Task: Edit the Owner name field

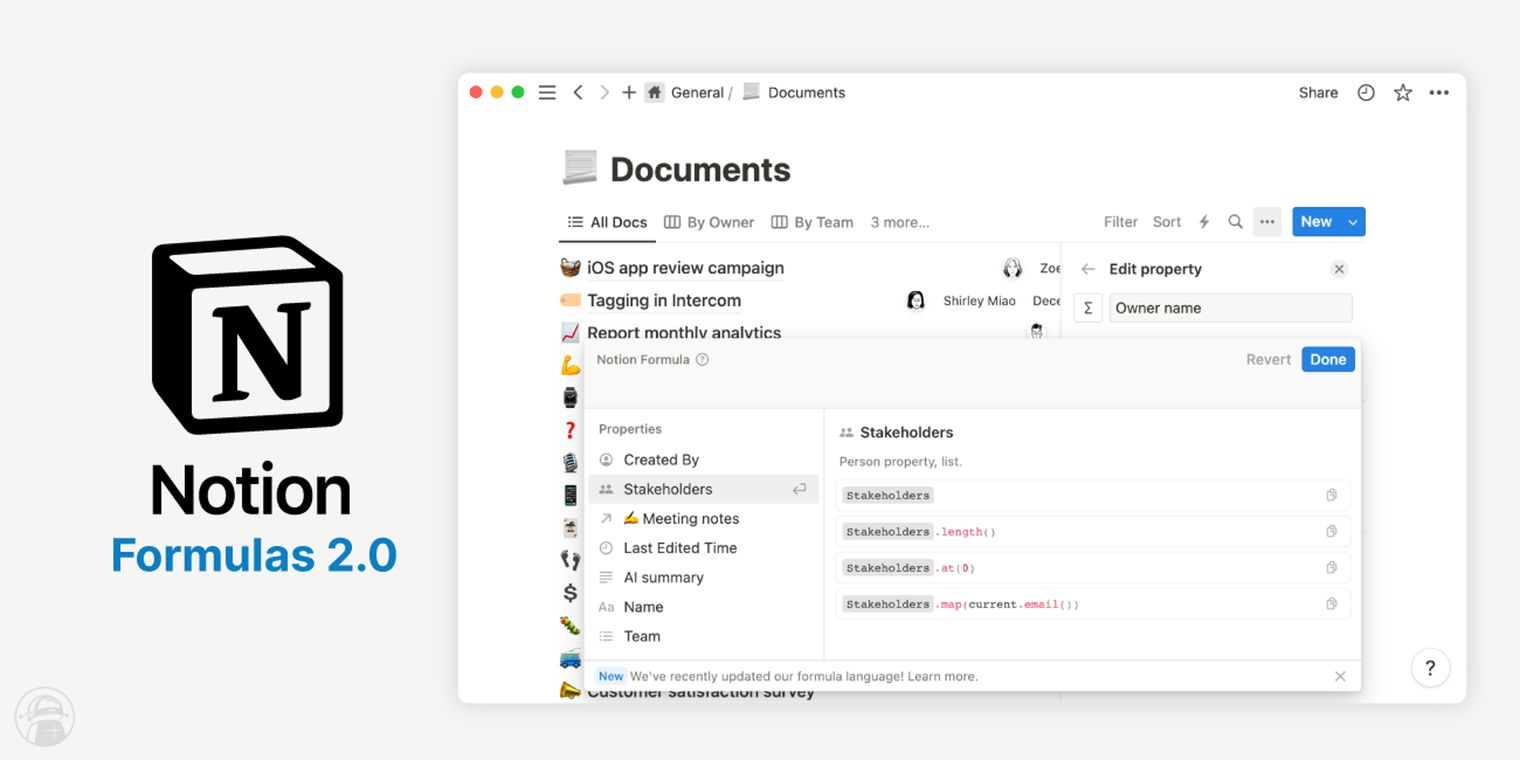Action: (1230, 308)
